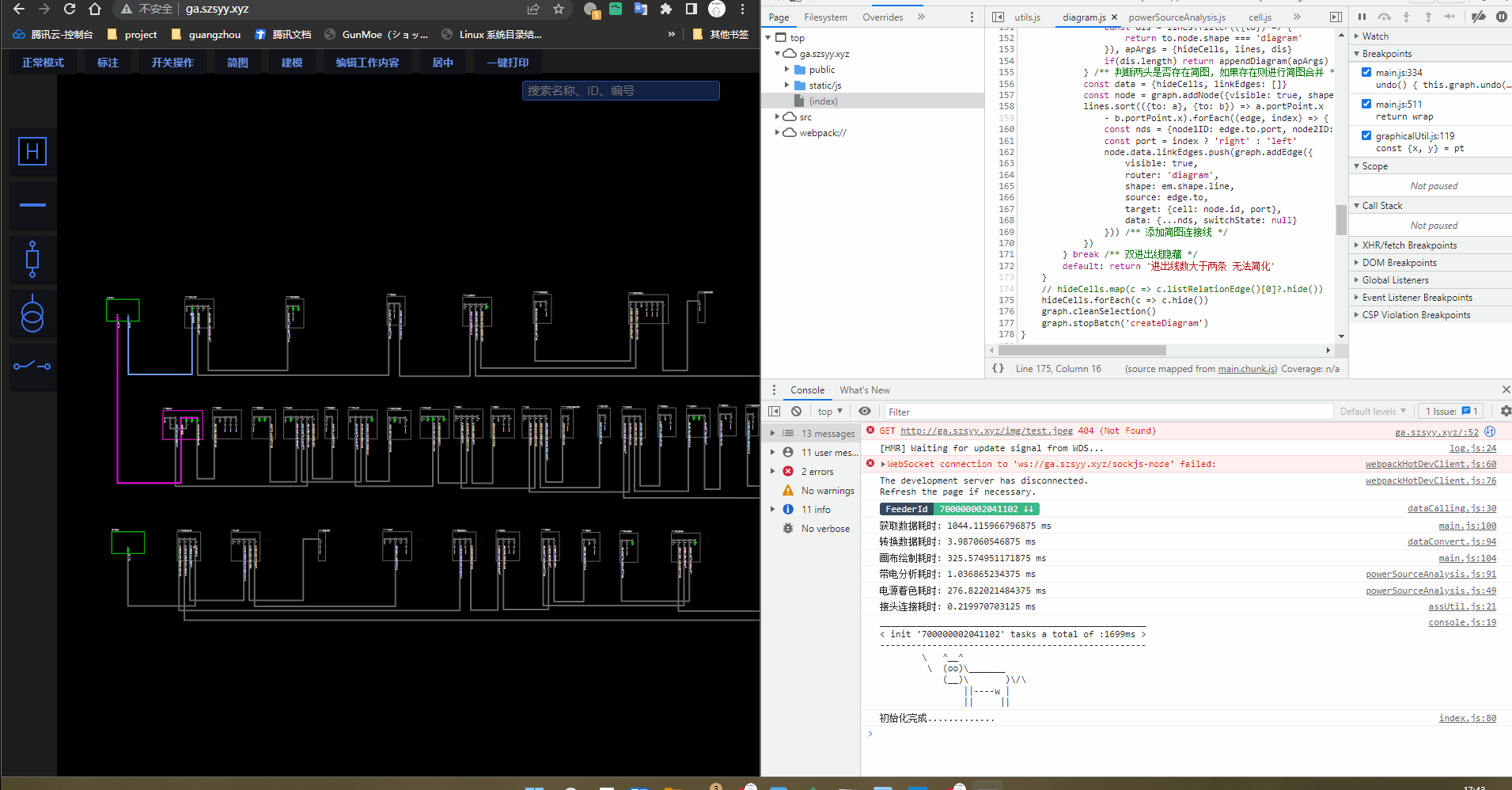1512x790 pixels.
Task: Click the 正常模式 button
Action: [x=43, y=63]
